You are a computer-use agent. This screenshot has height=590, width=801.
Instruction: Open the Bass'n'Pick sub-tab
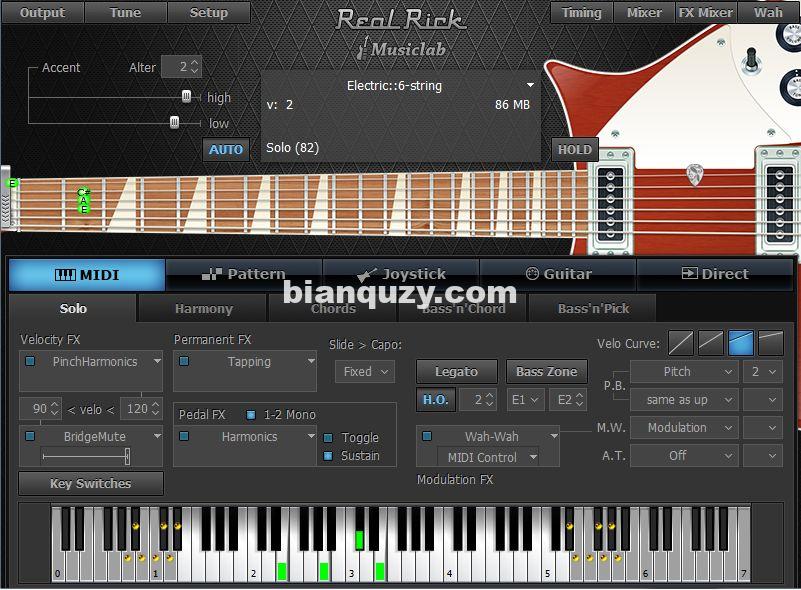click(x=593, y=309)
